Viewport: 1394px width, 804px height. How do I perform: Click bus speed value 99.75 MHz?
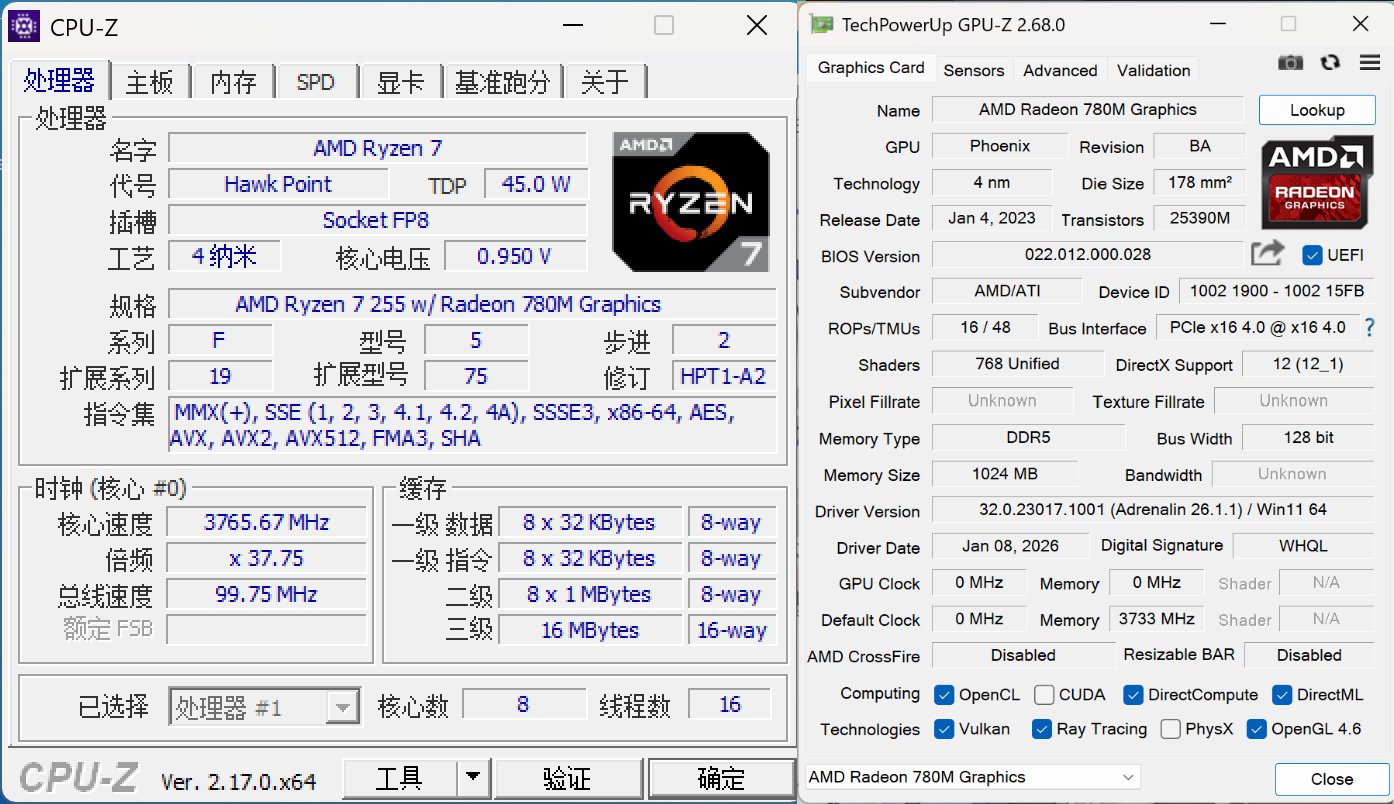pyautogui.click(x=266, y=594)
